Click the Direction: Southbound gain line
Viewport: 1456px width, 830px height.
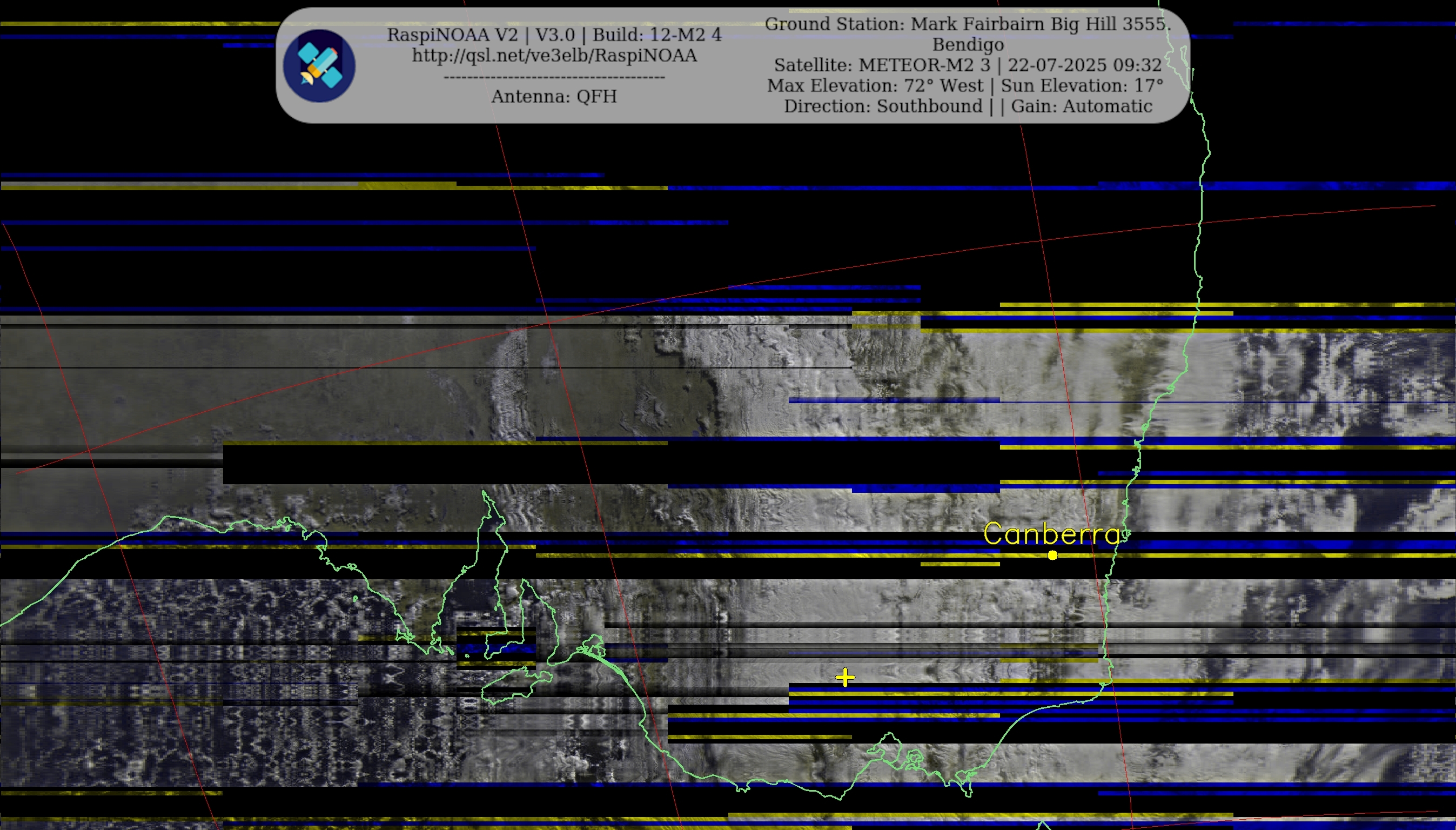tap(968, 106)
